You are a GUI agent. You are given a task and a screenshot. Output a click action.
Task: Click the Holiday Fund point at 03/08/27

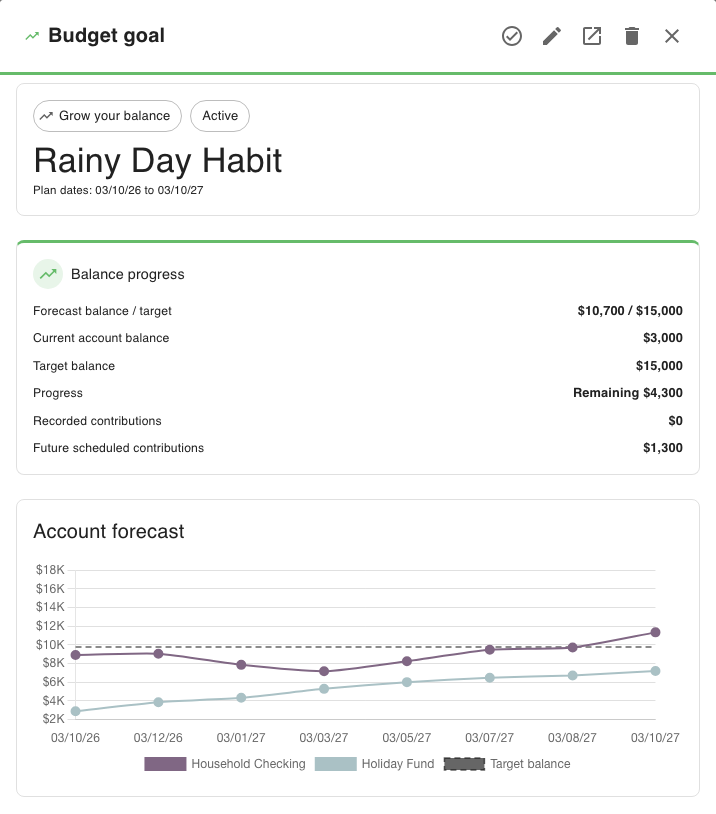click(x=573, y=675)
